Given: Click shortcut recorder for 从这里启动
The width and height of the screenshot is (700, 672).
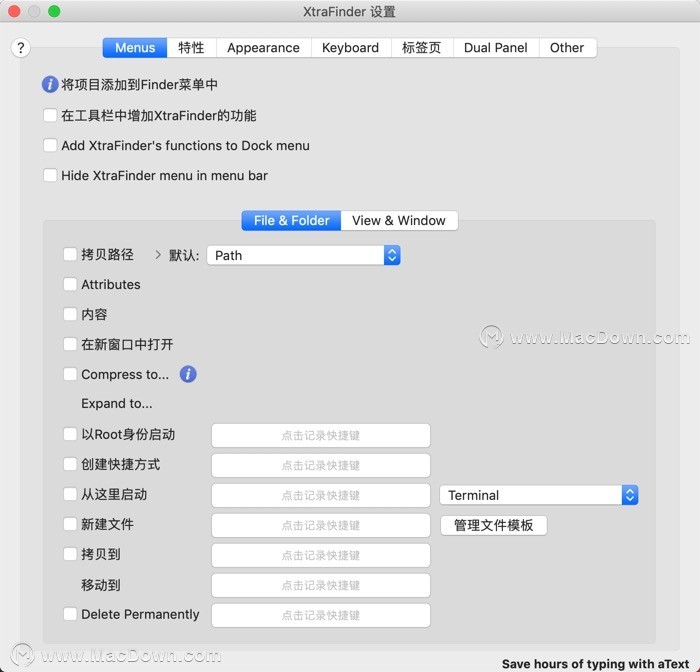Looking at the screenshot, I should (321, 495).
